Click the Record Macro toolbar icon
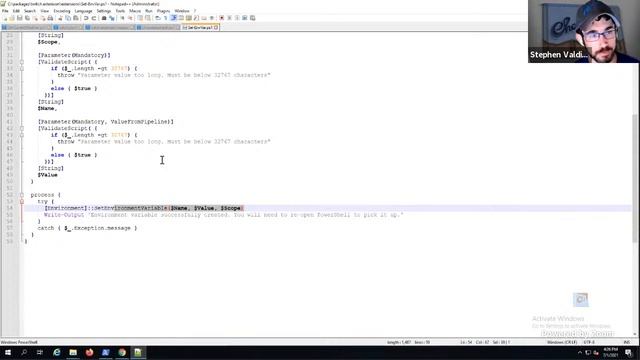640x360 pixels. [222, 18]
